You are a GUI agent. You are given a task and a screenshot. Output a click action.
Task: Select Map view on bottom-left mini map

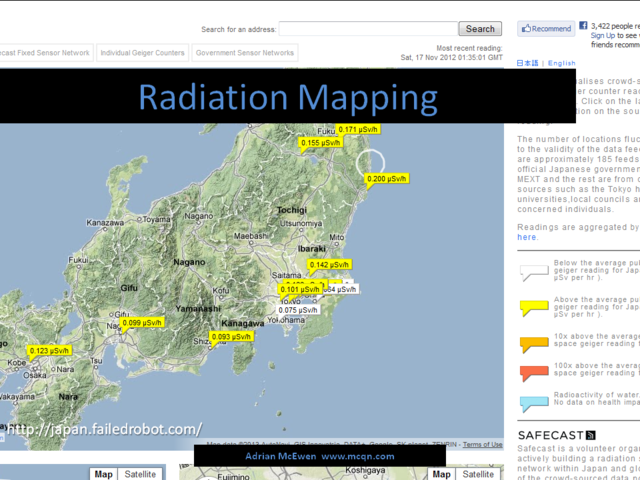click(104, 474)
